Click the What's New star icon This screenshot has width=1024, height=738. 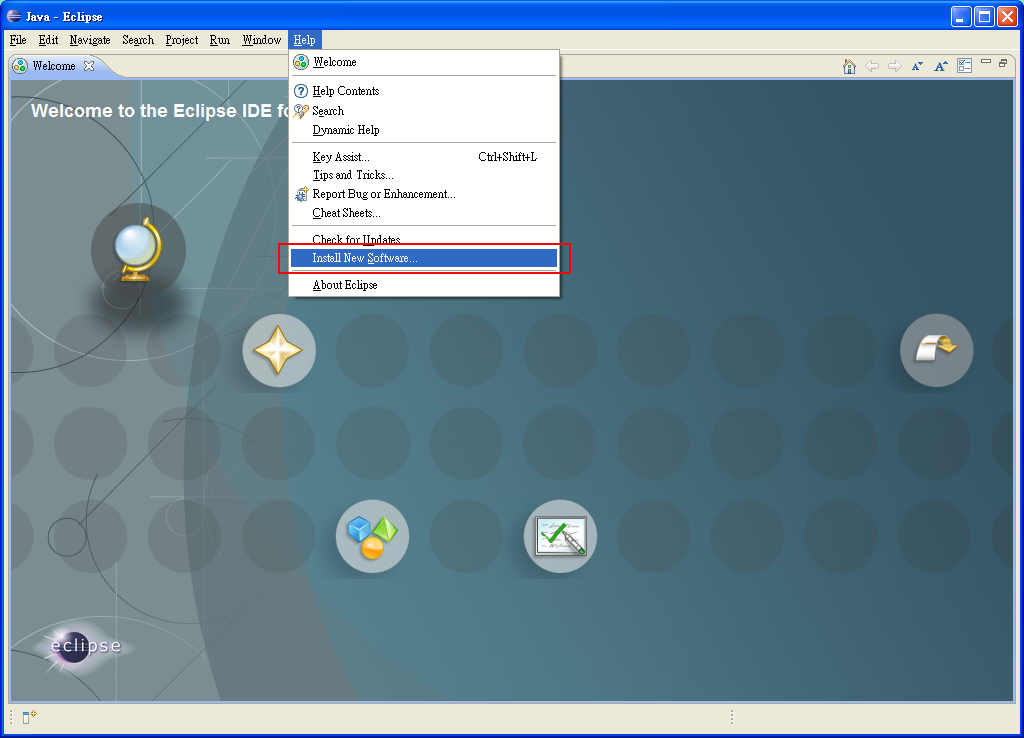click(x=279, y=351)
